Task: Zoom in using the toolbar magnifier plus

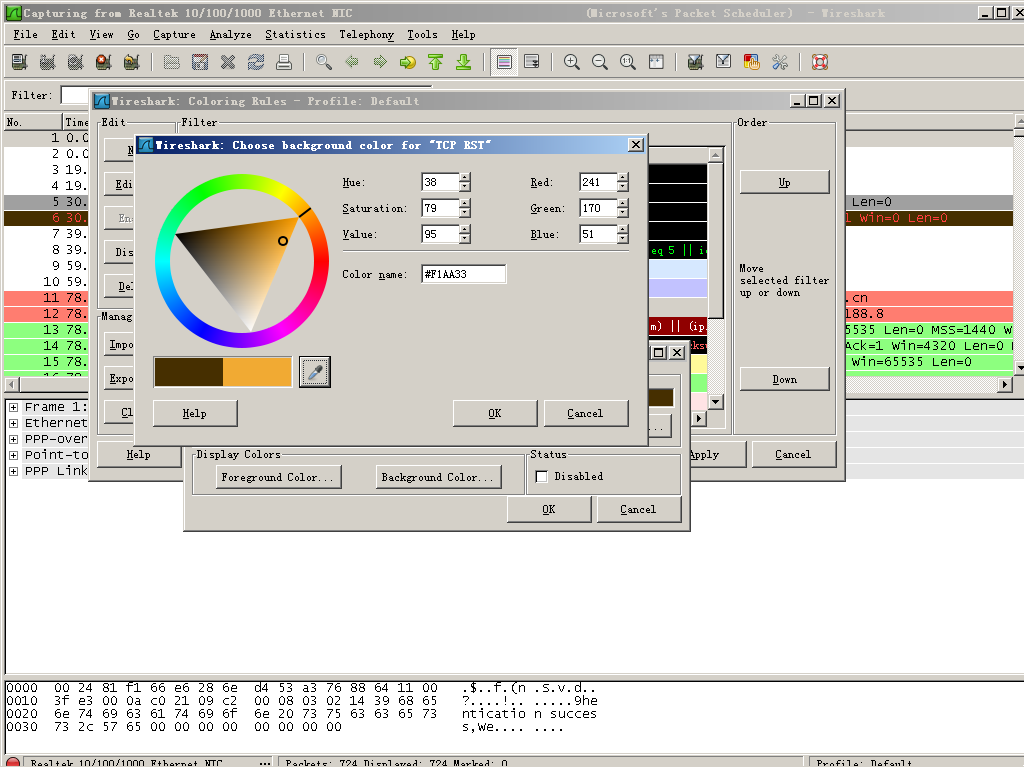Action: (x=572, y=62)
